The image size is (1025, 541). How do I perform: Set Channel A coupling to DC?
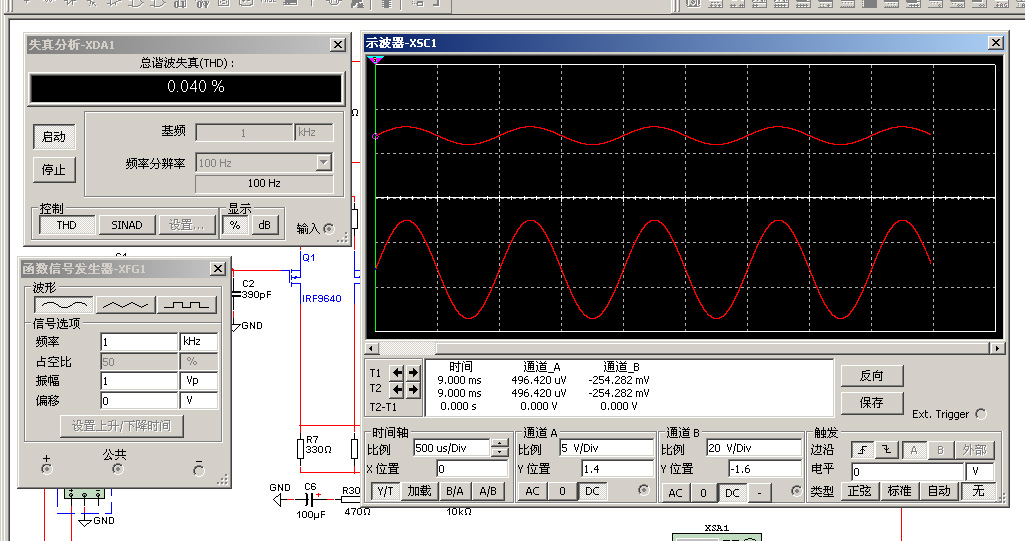click(x=592, y=491)
